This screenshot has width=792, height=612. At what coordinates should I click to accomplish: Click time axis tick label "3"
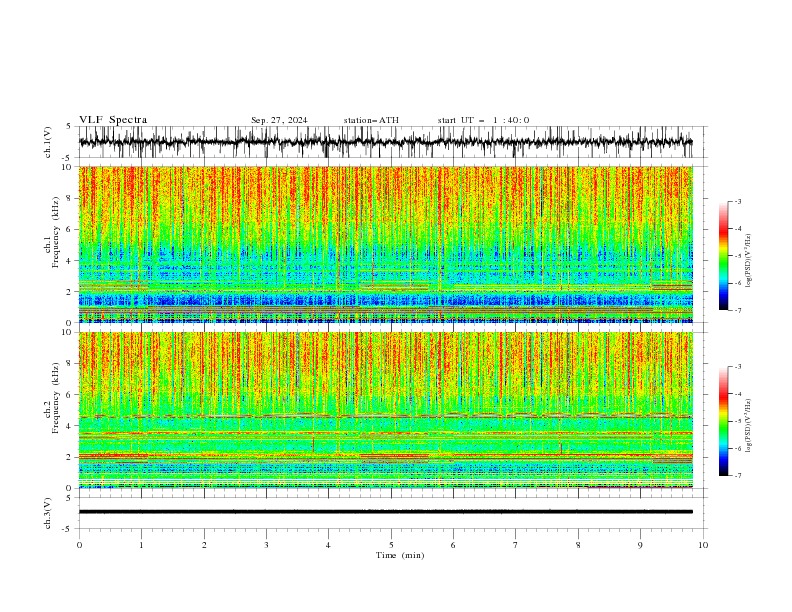266,545
